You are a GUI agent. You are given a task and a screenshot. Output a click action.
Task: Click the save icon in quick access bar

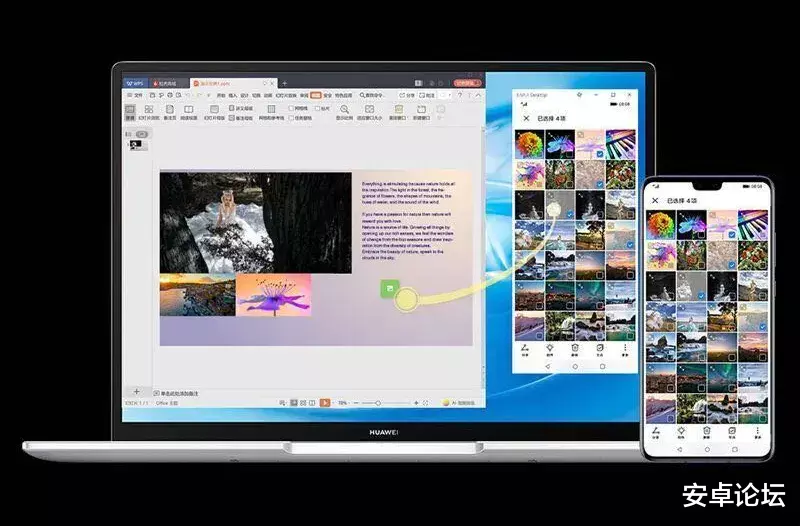(x=152, y=95)
